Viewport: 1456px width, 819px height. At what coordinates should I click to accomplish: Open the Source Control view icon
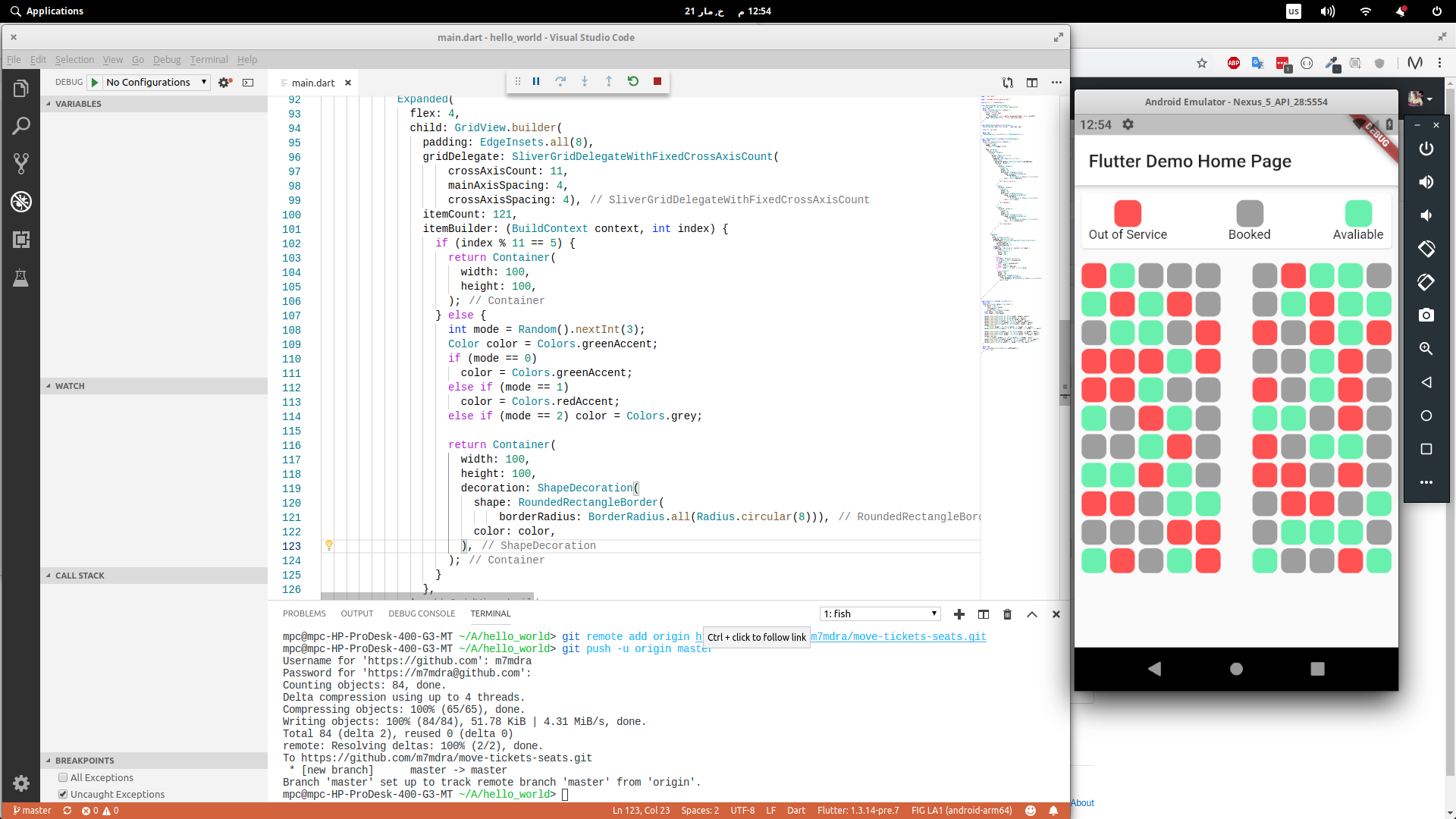click(21, 163)
